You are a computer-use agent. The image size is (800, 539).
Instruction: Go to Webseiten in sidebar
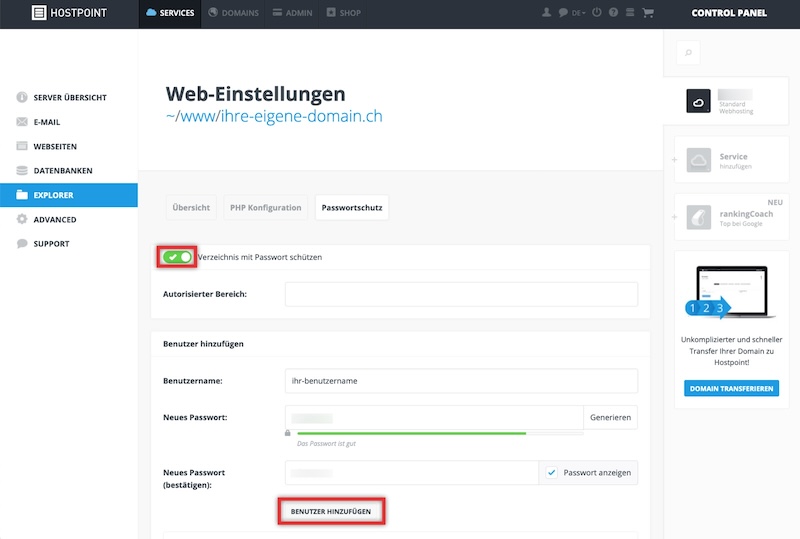pos(69,146)
